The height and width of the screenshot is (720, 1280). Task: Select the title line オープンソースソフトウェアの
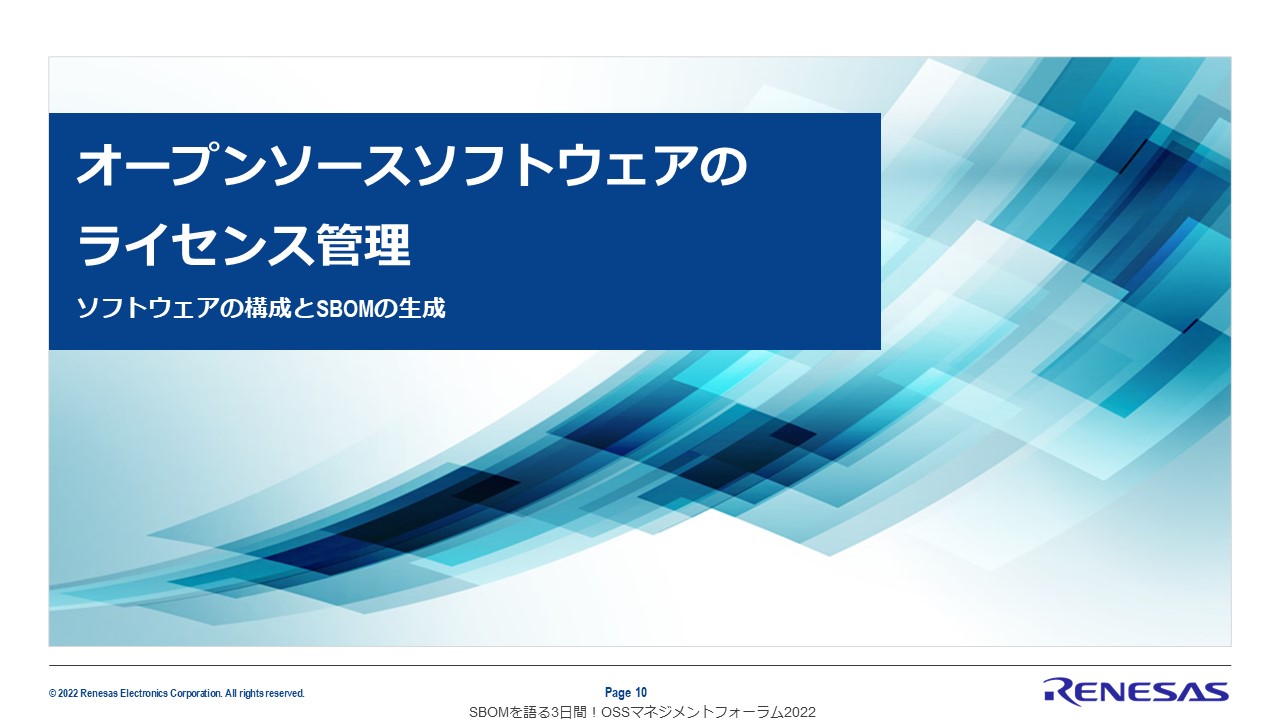[x=411, y=166]
